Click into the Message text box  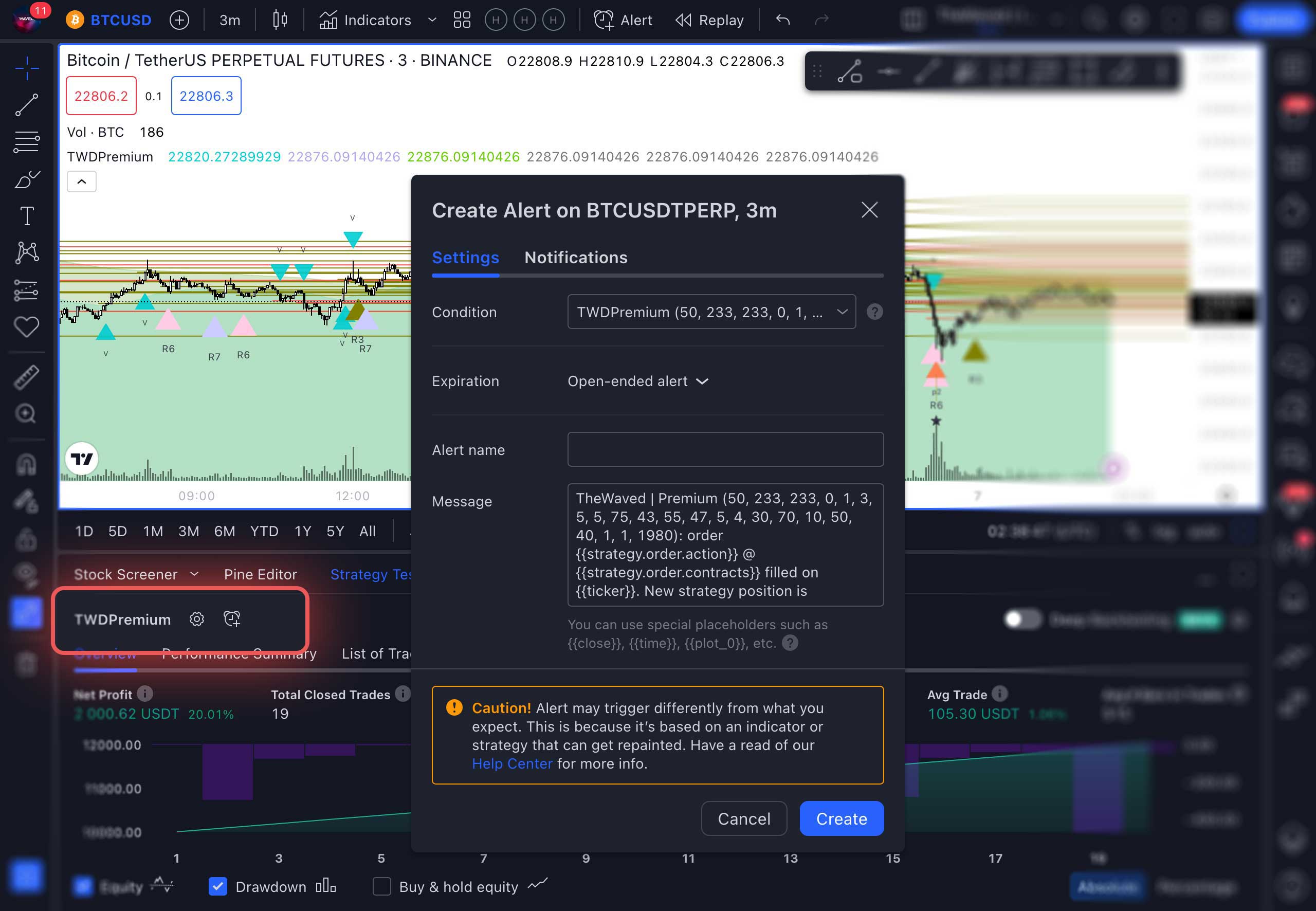click(725, 544)
